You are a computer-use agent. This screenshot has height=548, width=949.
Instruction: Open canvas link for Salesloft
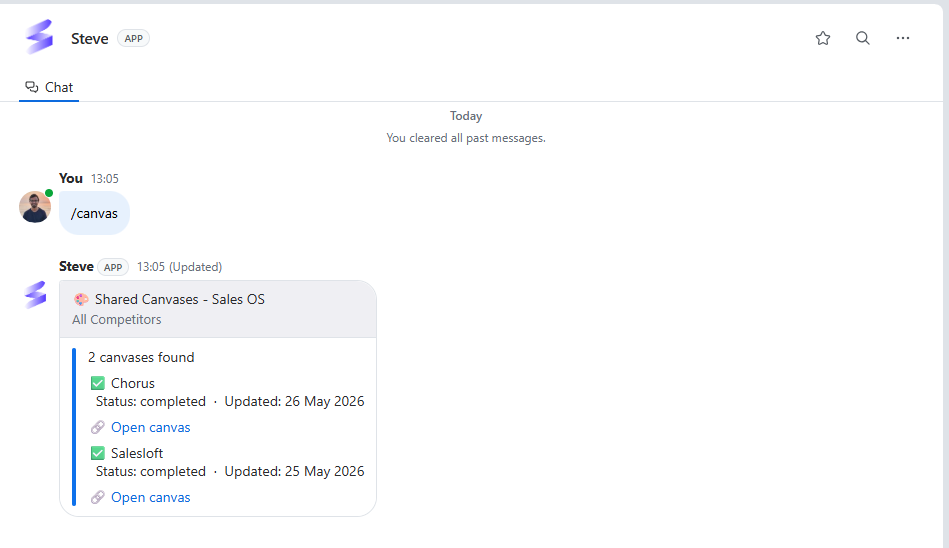[x=150, y=497]
